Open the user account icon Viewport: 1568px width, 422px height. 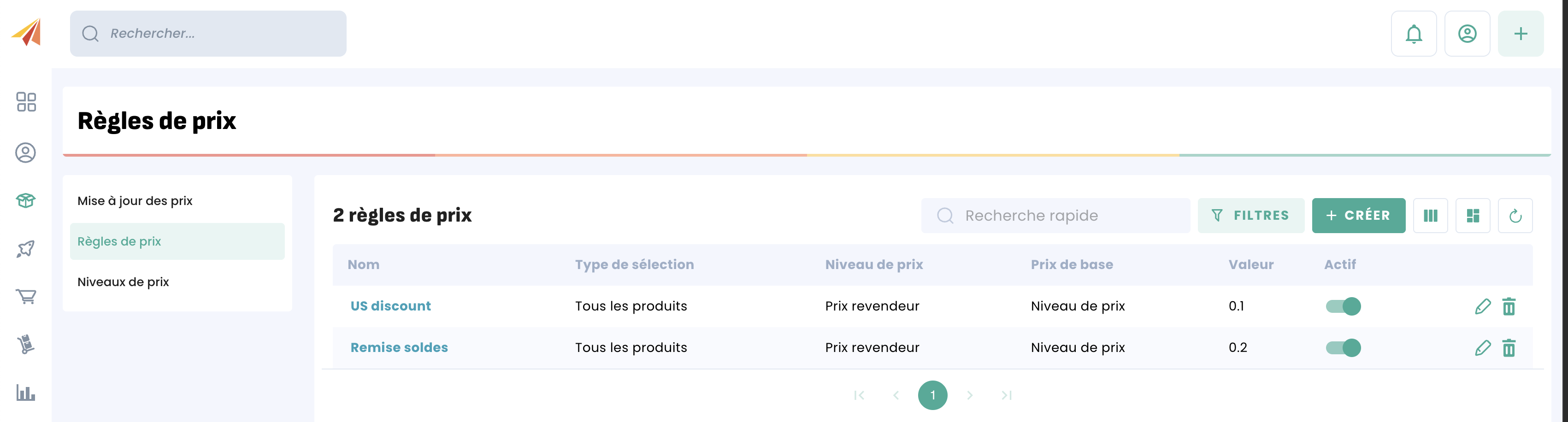click(1467, 34)
